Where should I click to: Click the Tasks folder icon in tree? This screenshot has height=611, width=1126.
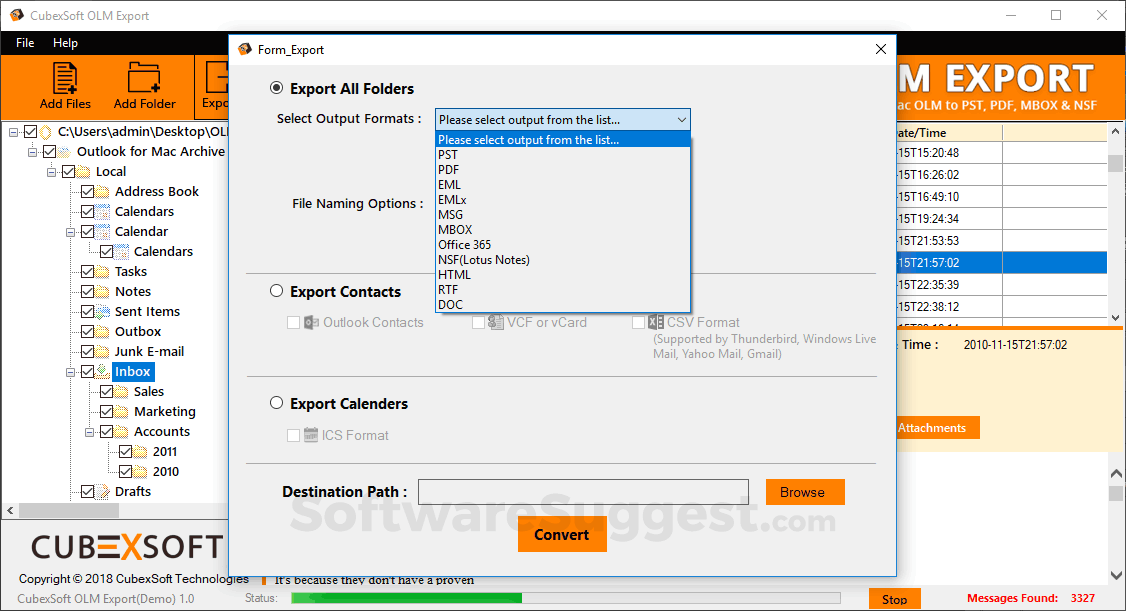click(103, 271)
